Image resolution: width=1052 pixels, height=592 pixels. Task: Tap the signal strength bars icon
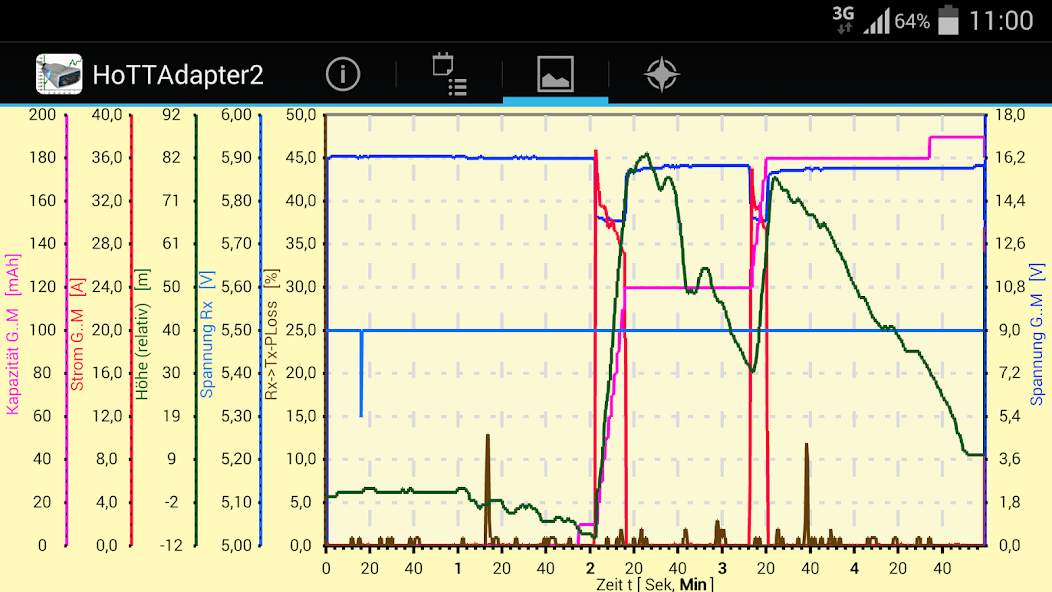click(x=877, y=21)
